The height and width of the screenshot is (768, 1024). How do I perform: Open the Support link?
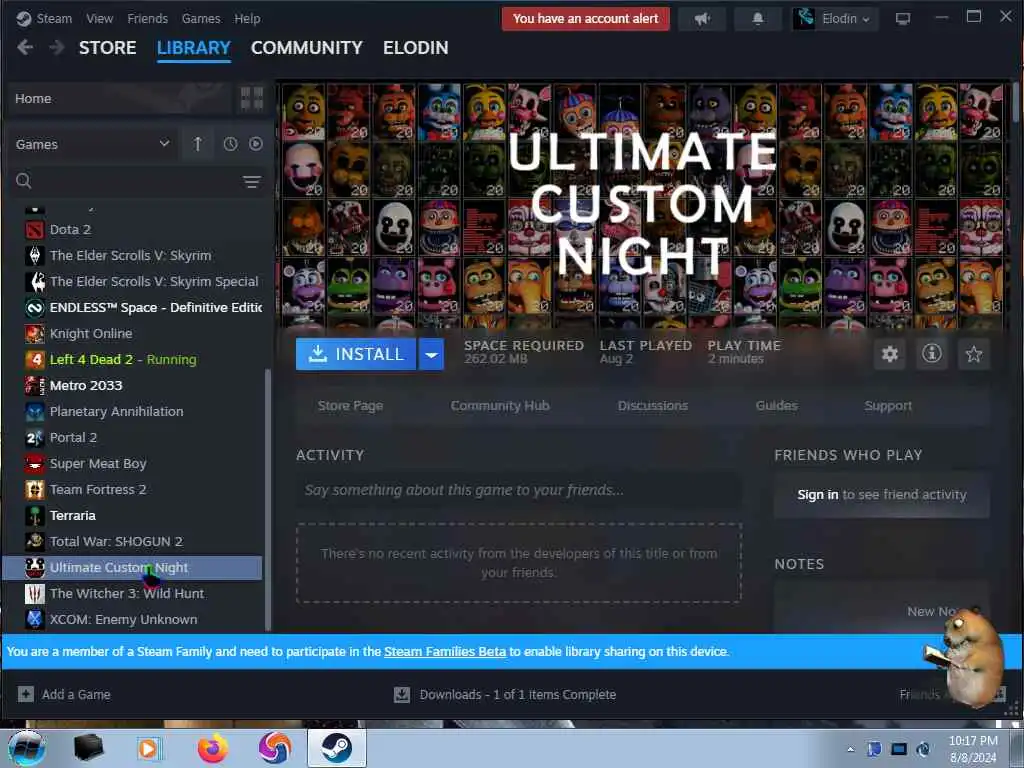888,406
